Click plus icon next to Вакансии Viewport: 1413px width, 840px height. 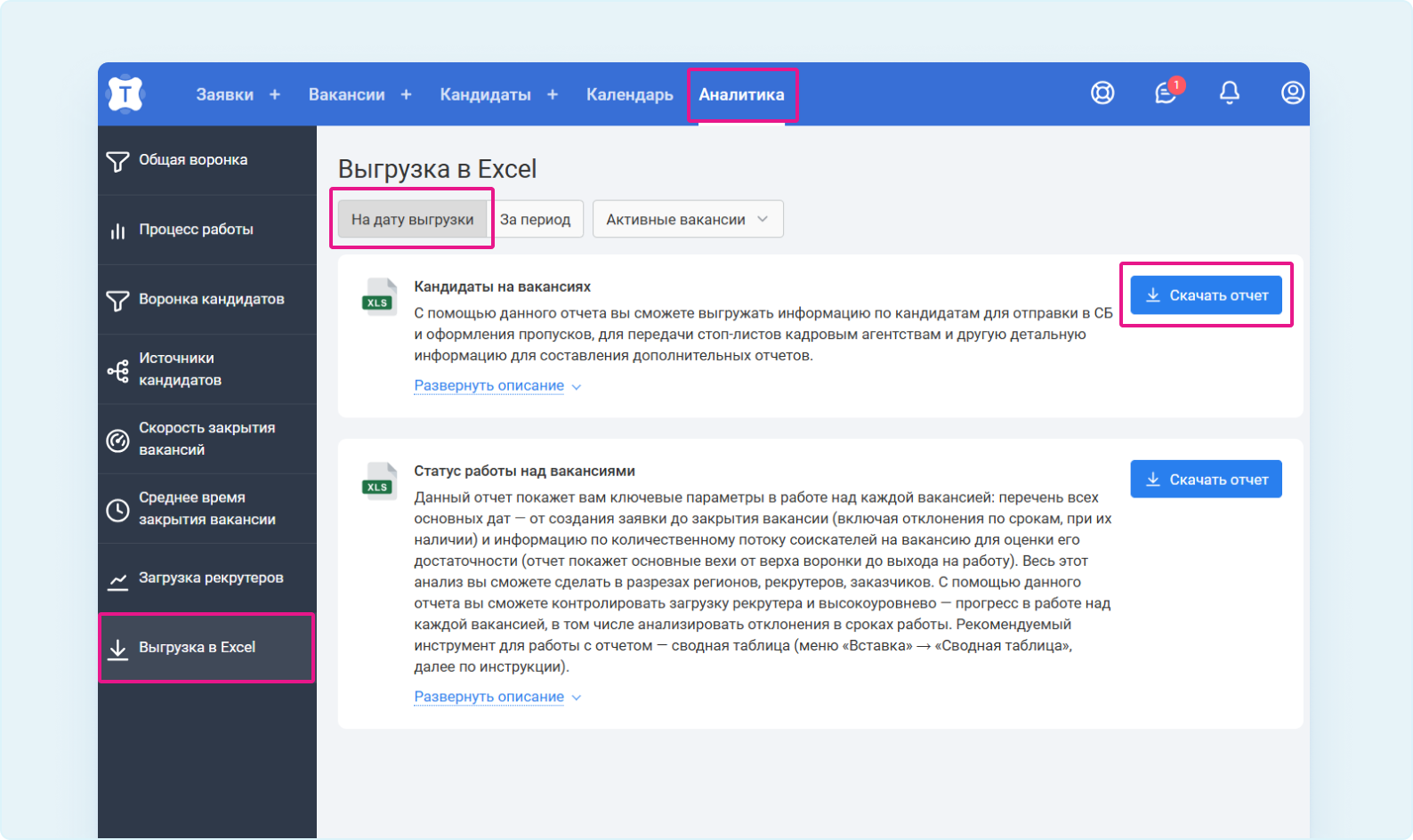pyautogui.click(x=406, y=94)
